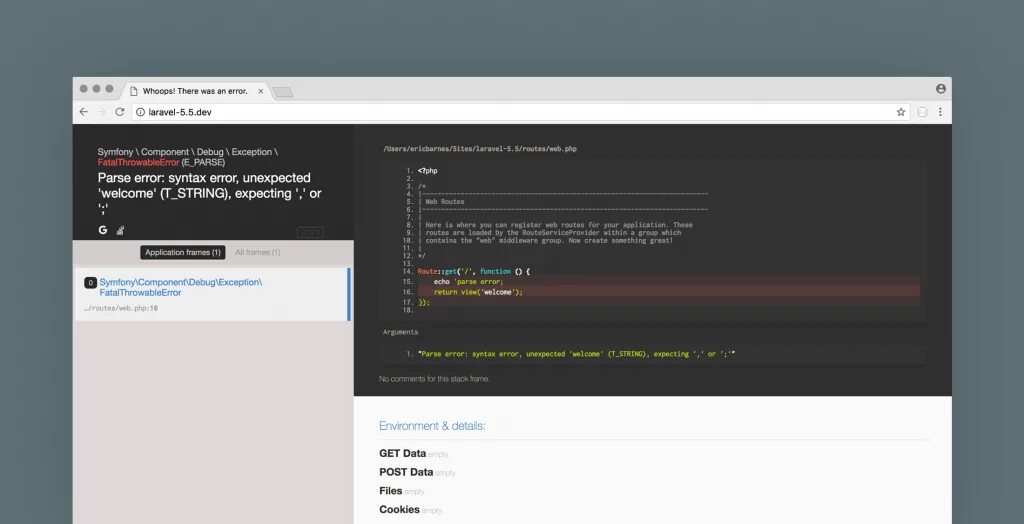The image size is (1024, 524).
Task: Select the 'Whoops! There was an error.' tab
Action: click(195, 91)
